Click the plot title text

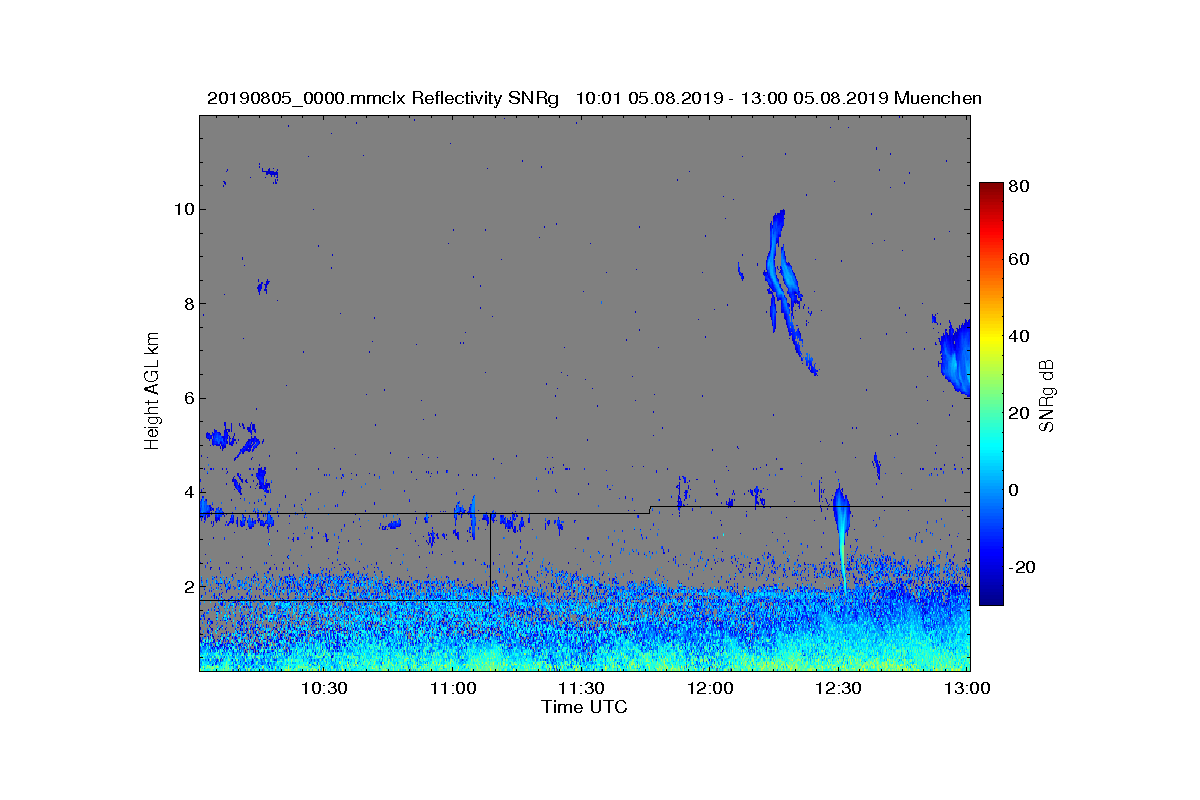[x=594, y=98]
